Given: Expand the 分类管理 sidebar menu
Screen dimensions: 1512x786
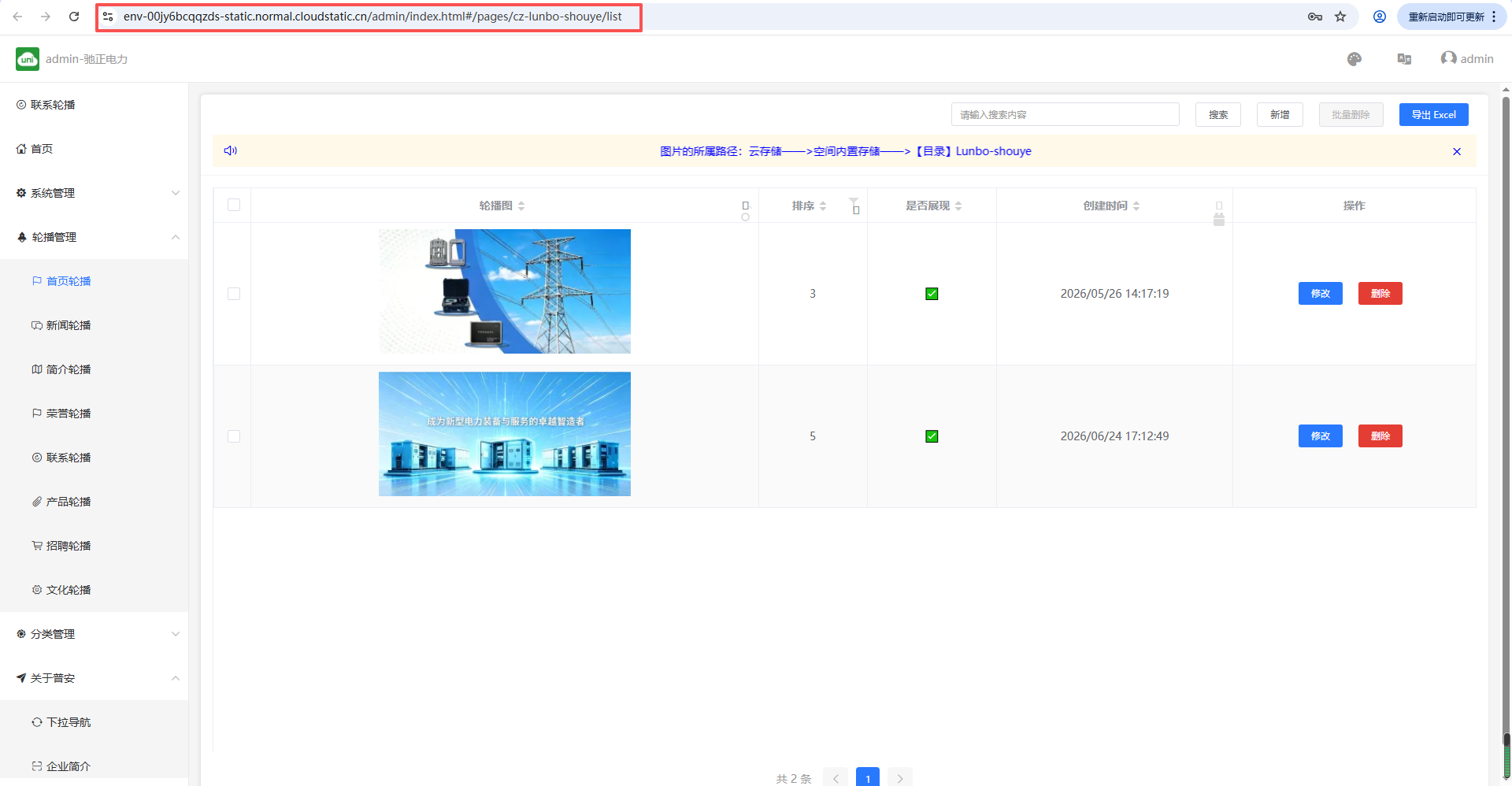Looking at the screenshot, I should coord(94,634).
